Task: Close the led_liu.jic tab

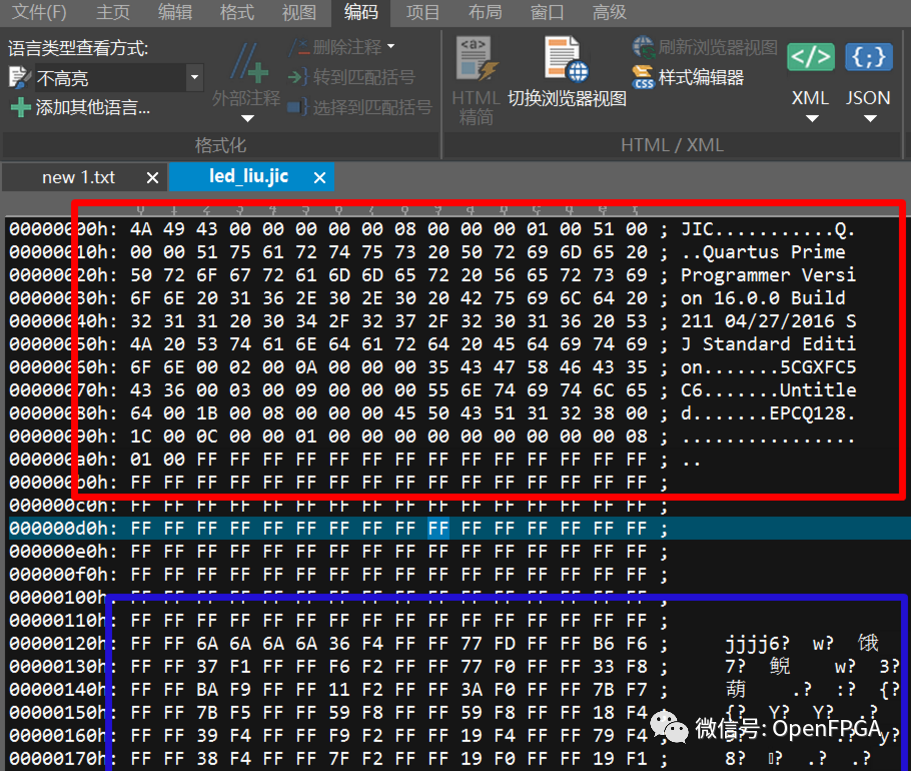Action: click(319, 177)
